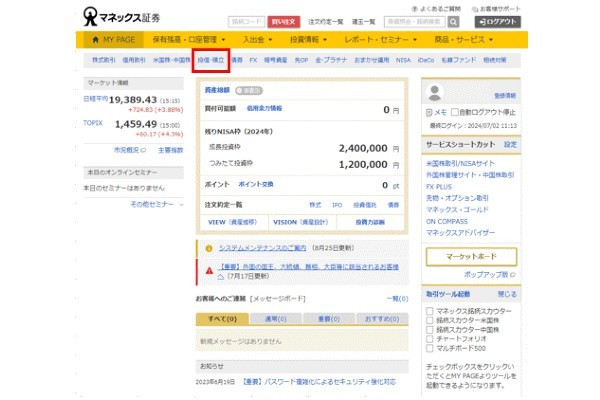The image size is (600, 400).
Task: Select 債券 submenu item
Action: click(237, 60)
